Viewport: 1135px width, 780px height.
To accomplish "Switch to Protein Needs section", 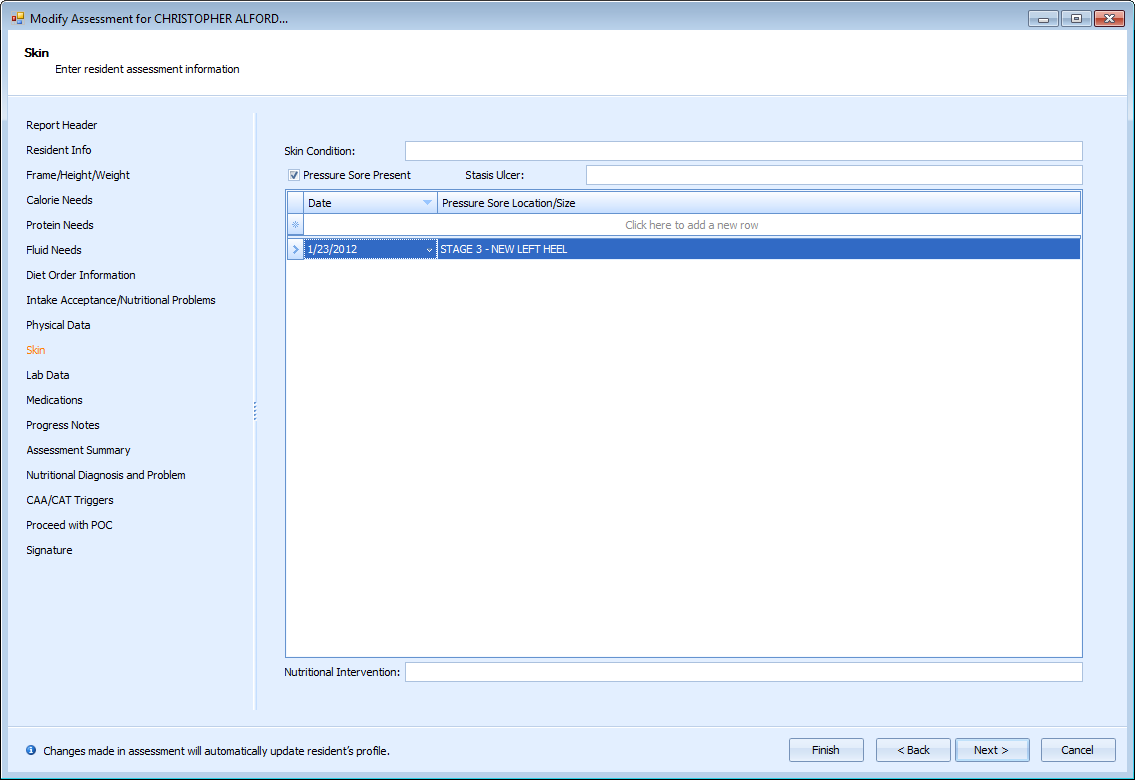I will click(x=60, y=225).
